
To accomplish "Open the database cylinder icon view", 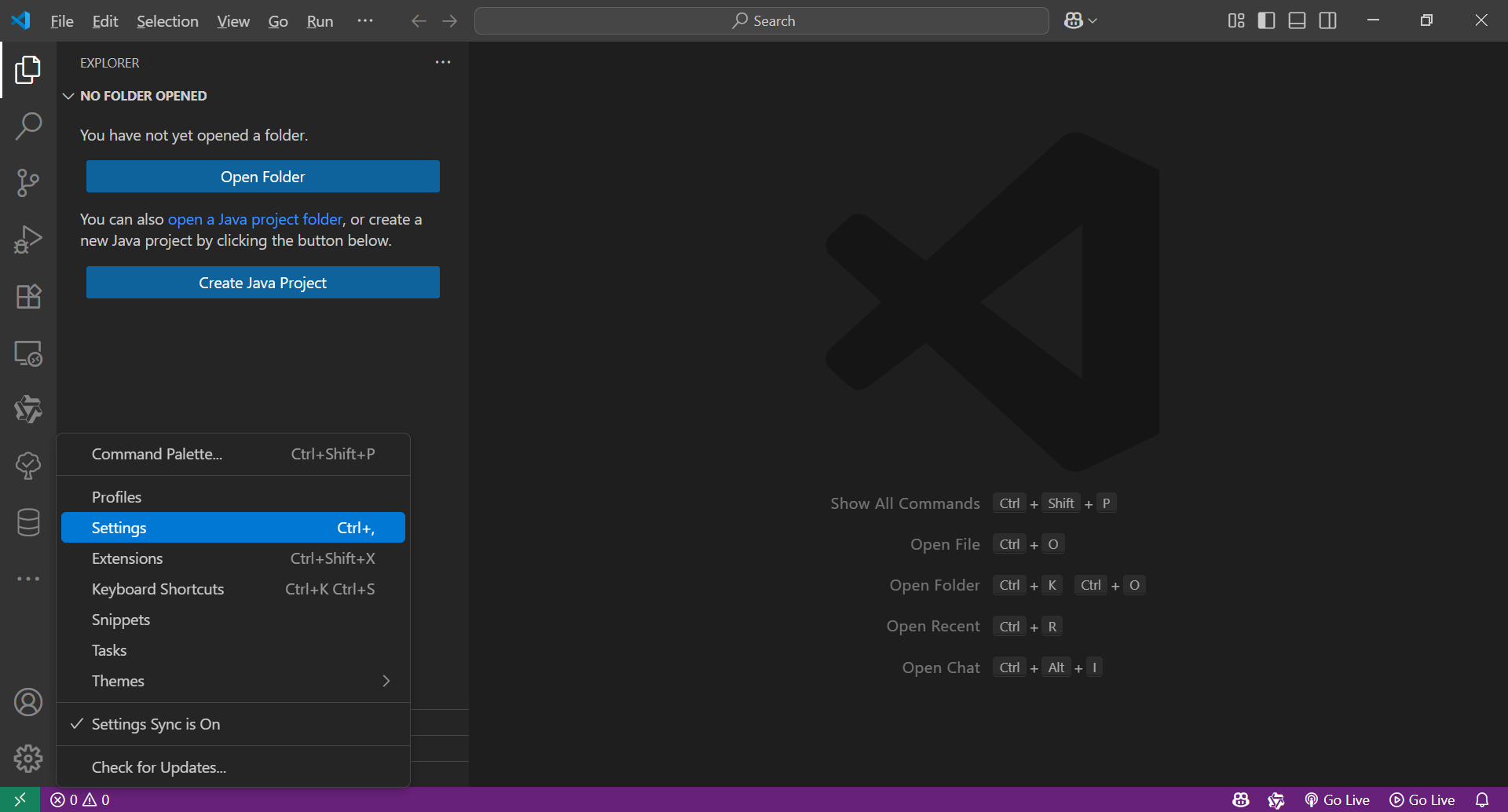I will 28,522.
